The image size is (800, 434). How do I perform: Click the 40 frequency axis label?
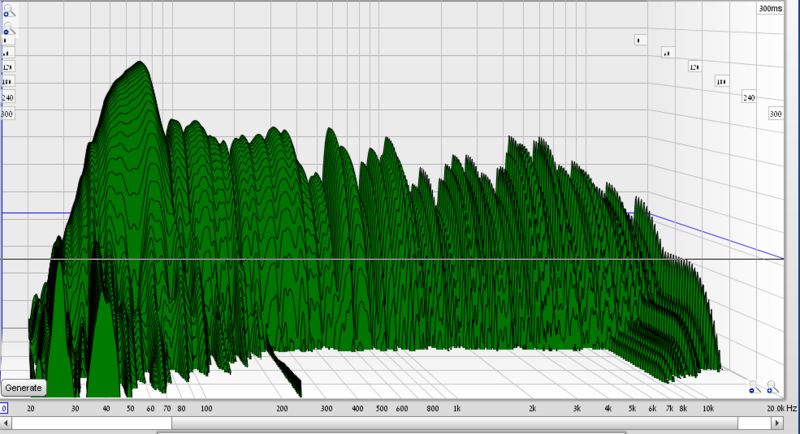[106, 409]
